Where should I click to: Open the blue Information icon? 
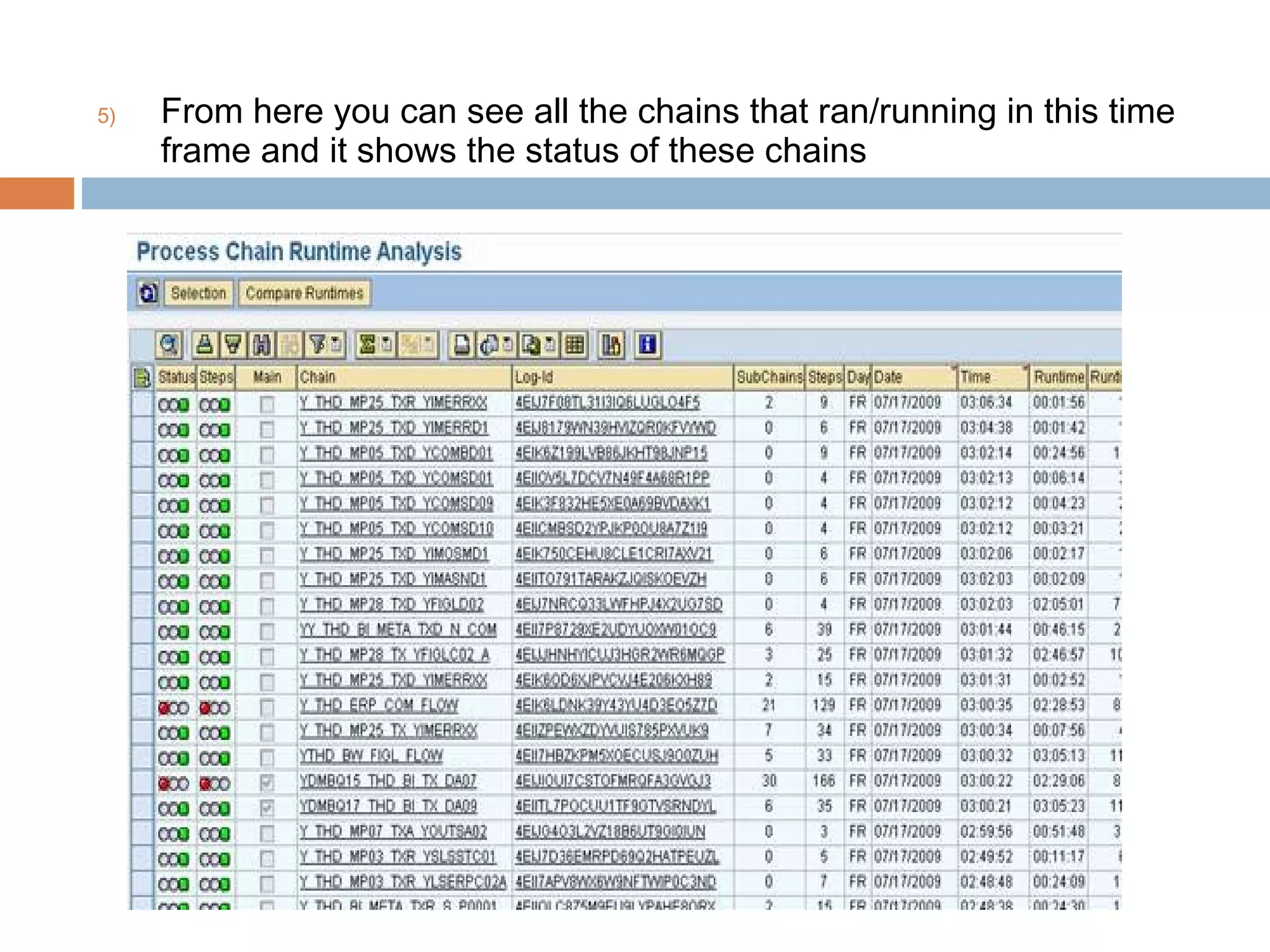tap(647, 345)
